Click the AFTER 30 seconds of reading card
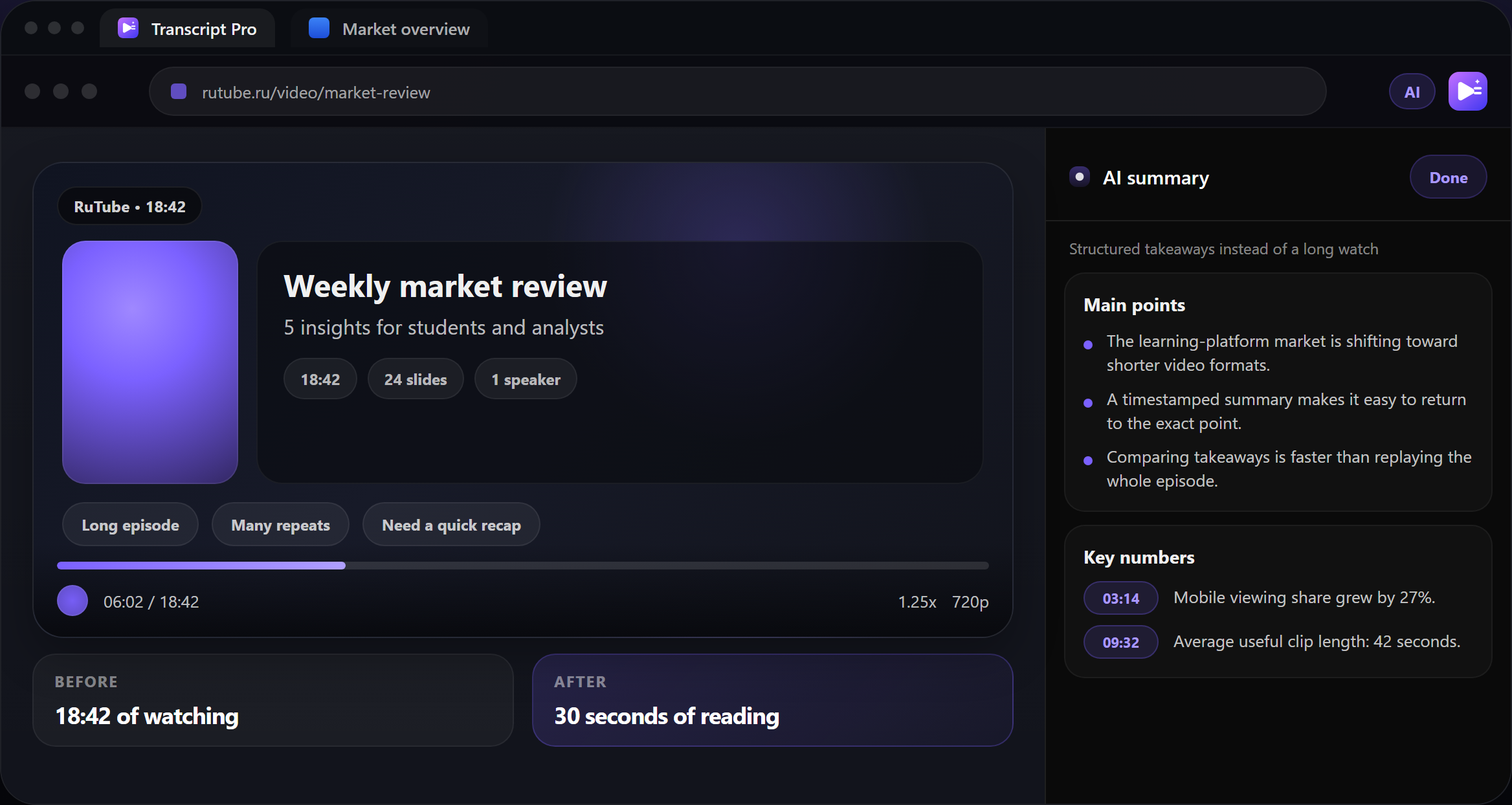The height and width of the screenshot is (805, 1512). pos(772,700)
